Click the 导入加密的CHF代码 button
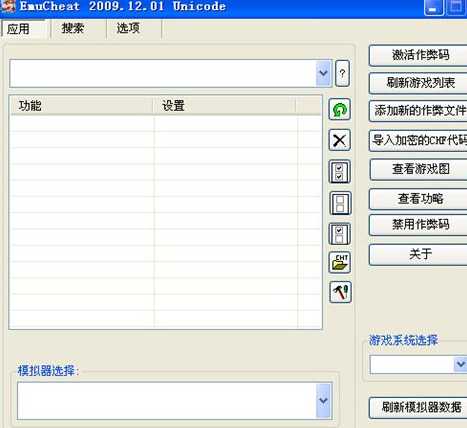This screenshot has height=428, width=467. [419, 141]
